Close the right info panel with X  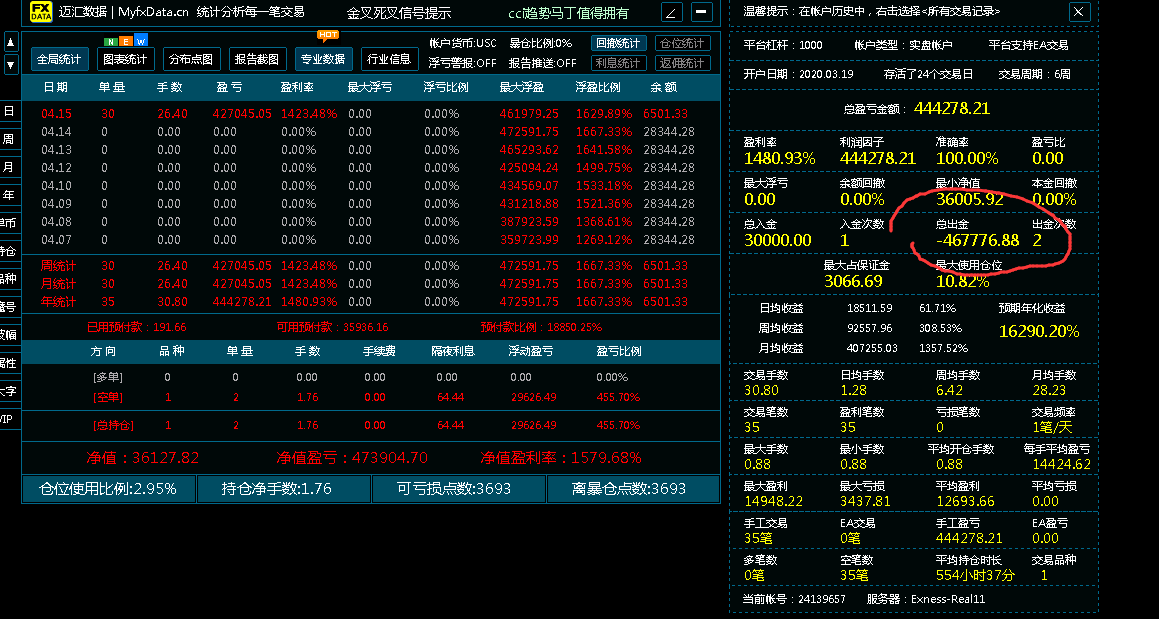coord(1078,11)
